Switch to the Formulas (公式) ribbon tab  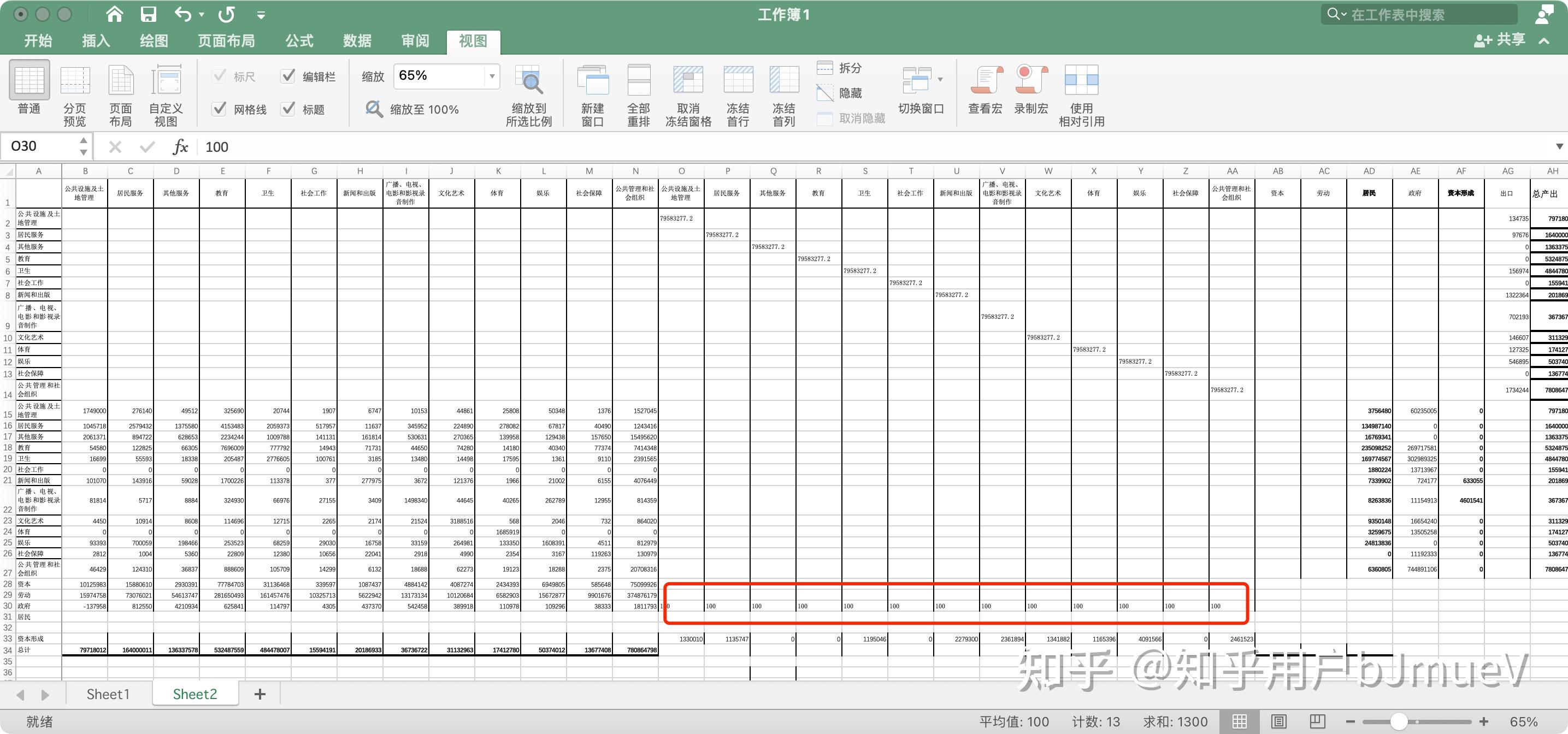(x=299, y=41)
